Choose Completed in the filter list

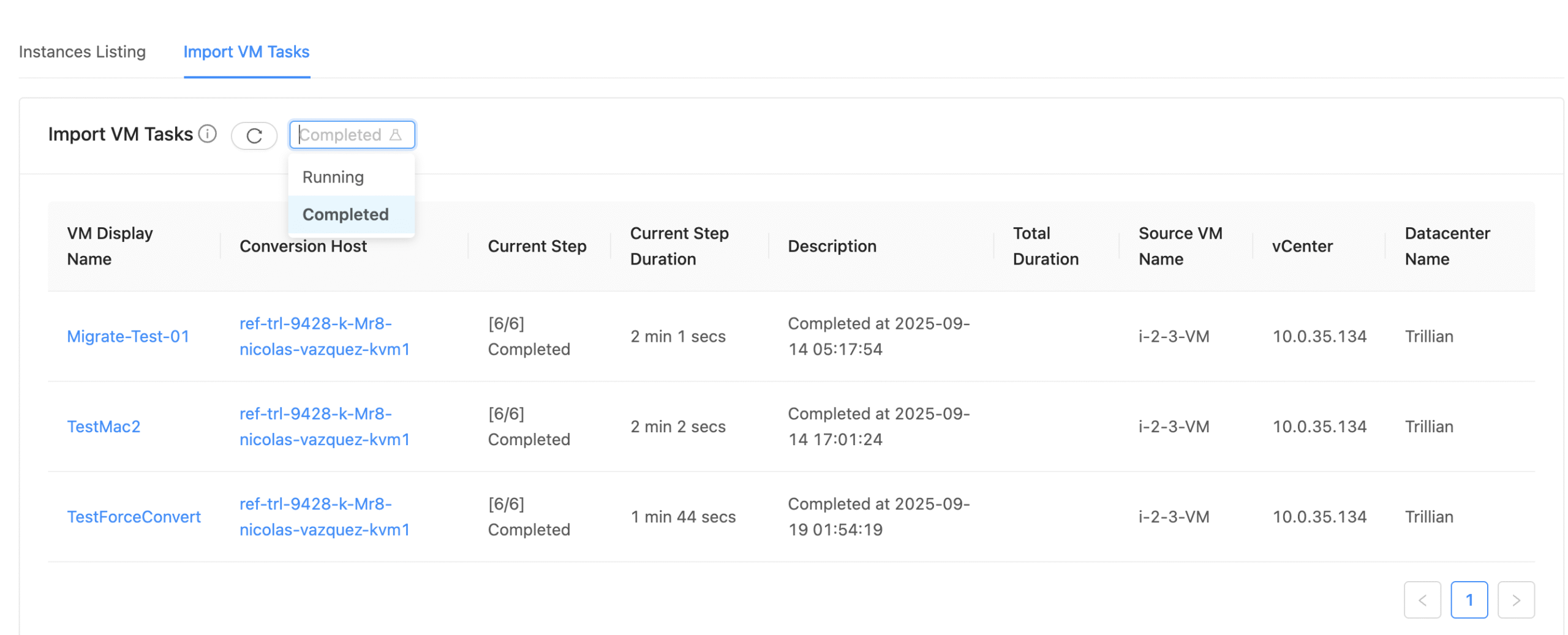tap(344, 214)
